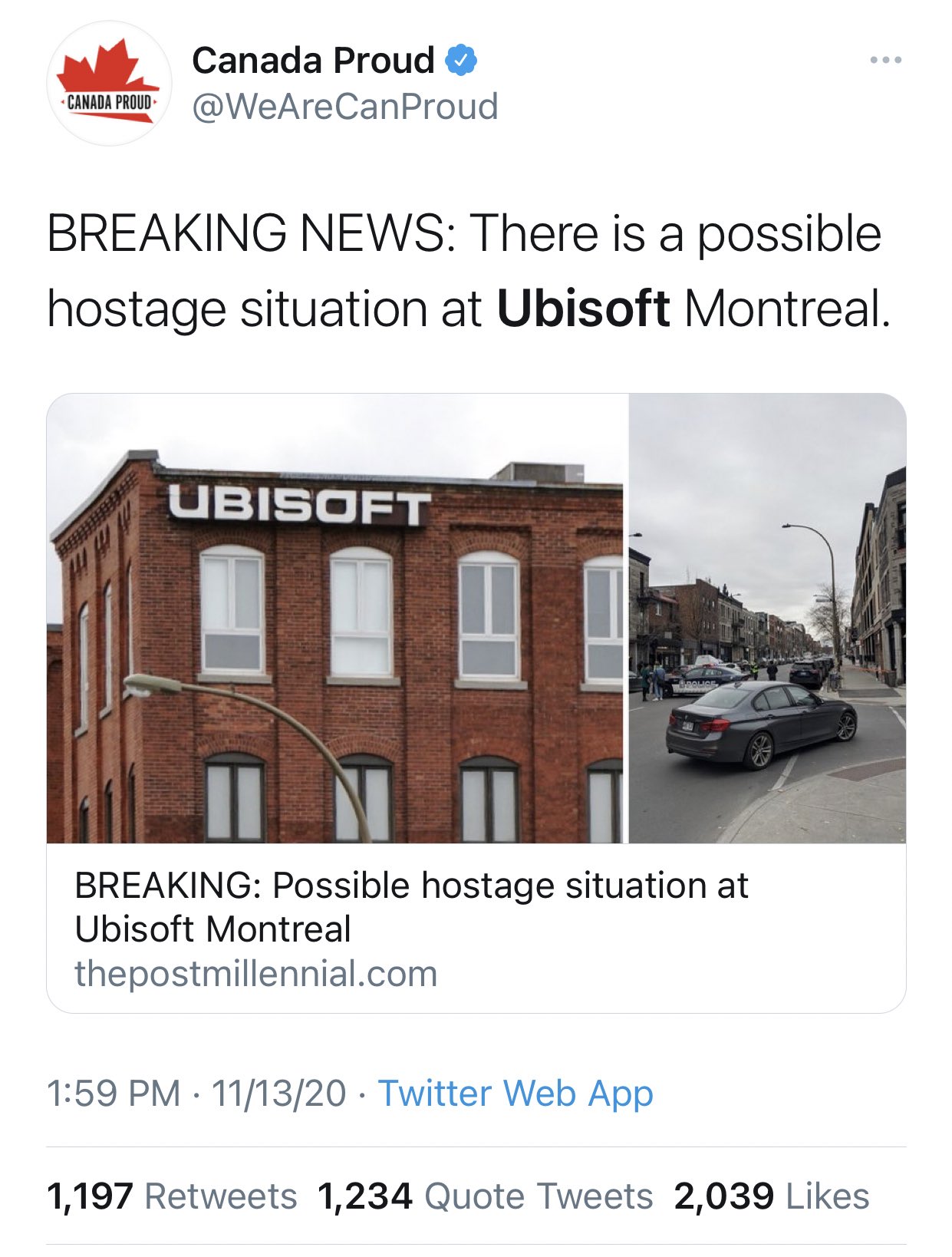Click the 11/13/20 date

click(x=278, y=1093)
